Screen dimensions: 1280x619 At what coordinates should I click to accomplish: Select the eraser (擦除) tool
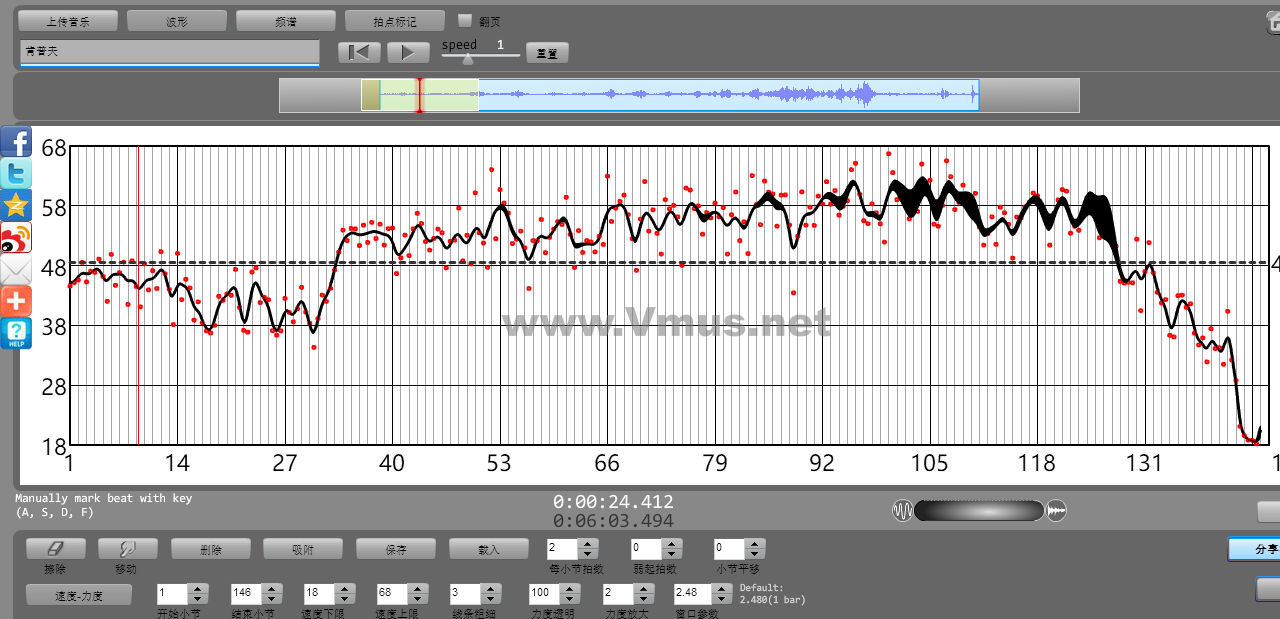point(55,549)
